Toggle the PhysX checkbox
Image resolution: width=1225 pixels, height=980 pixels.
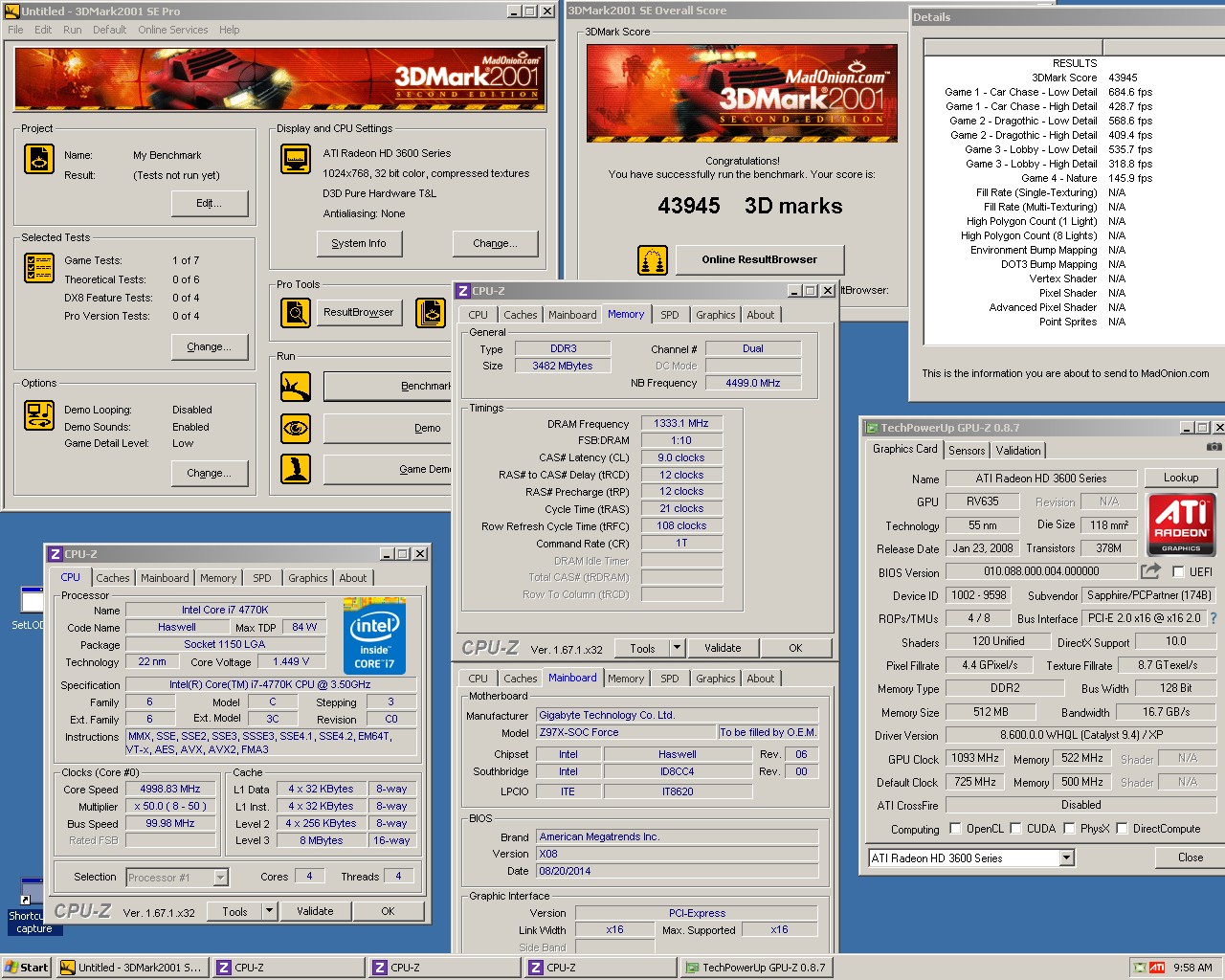[1069, 829]
